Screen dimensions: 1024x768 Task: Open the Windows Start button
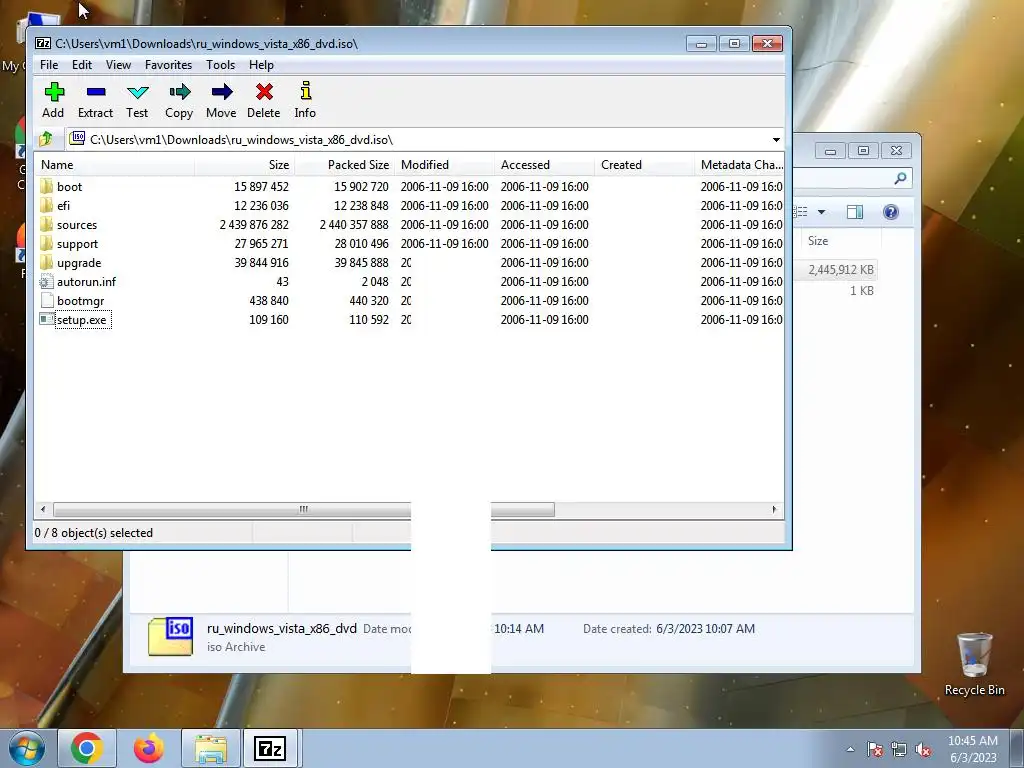(x=27, y=748)
